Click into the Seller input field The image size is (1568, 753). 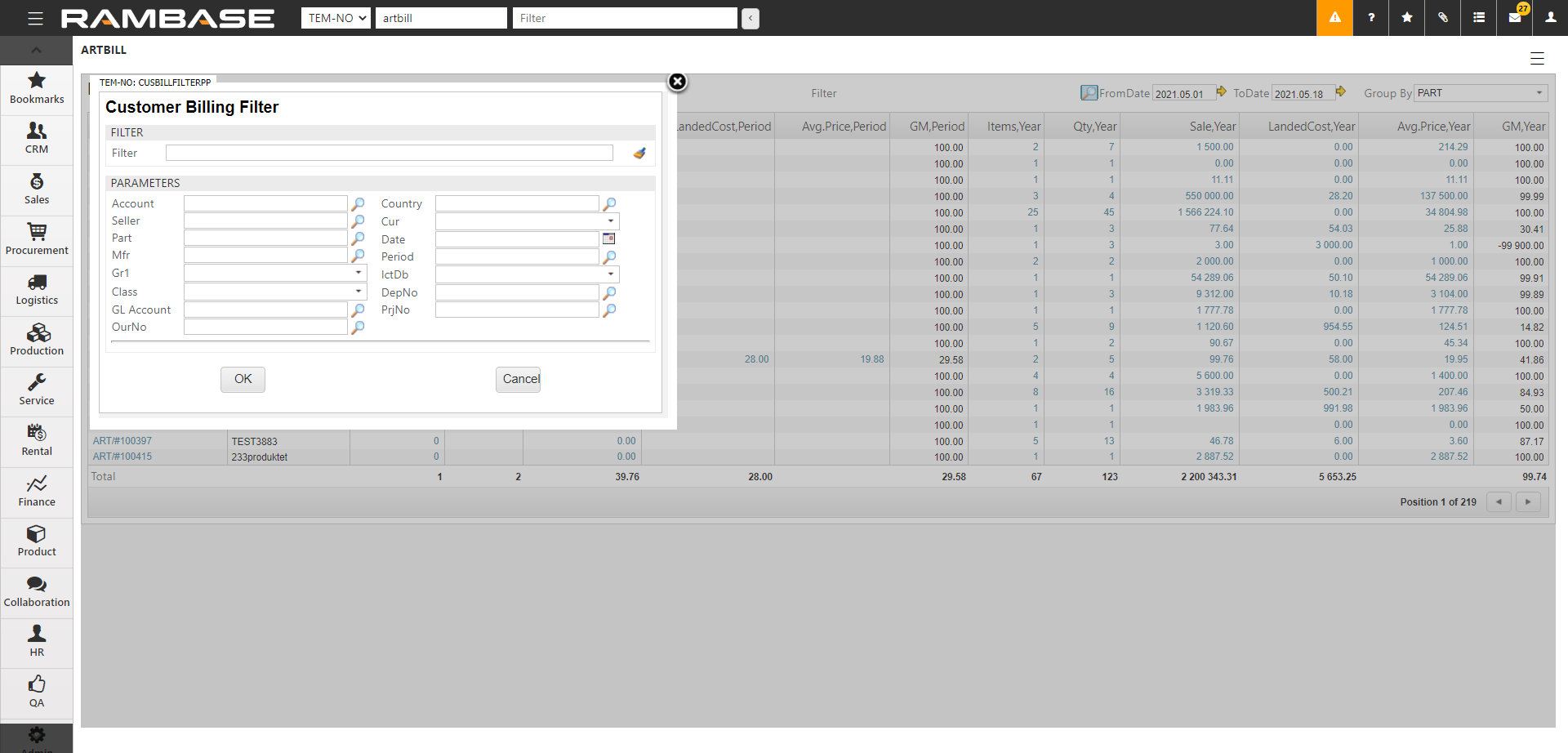265,221
